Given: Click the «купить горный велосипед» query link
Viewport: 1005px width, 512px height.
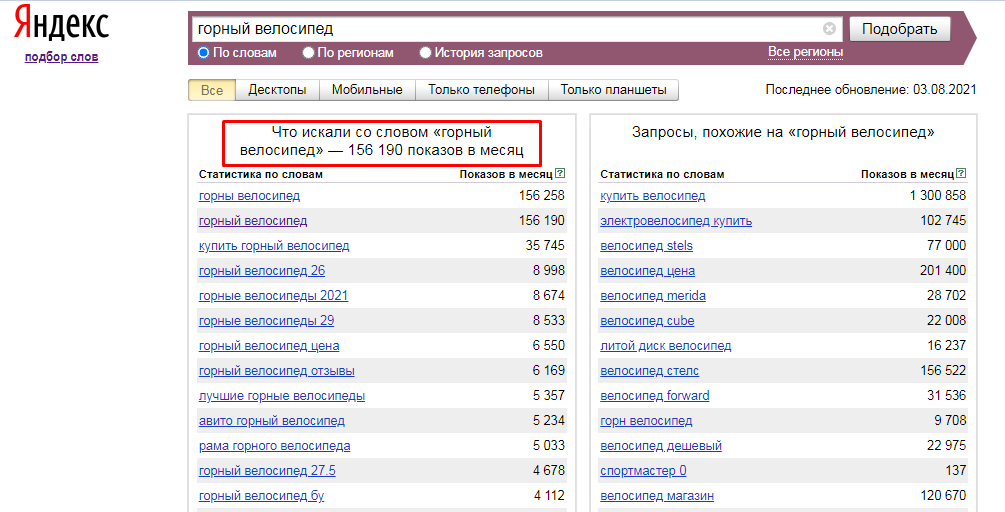Looking at the screenshot, I should (274, 246).
